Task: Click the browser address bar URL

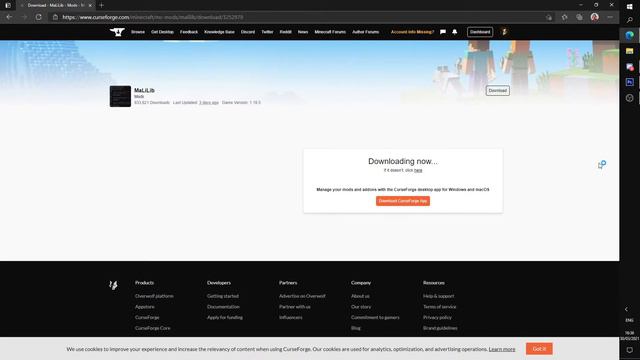Action: (x=153, y=17)
